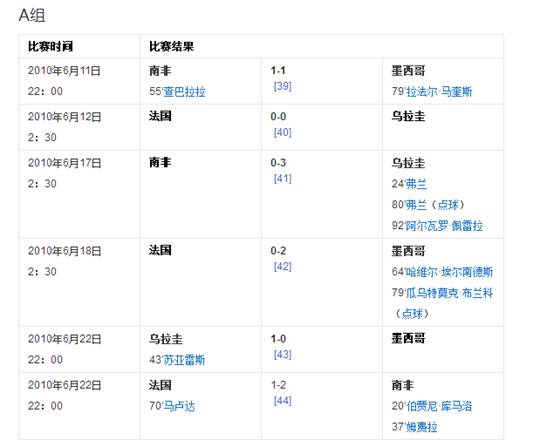Open the 阿尔瓦罗·佩雷拉 player link

444,225
